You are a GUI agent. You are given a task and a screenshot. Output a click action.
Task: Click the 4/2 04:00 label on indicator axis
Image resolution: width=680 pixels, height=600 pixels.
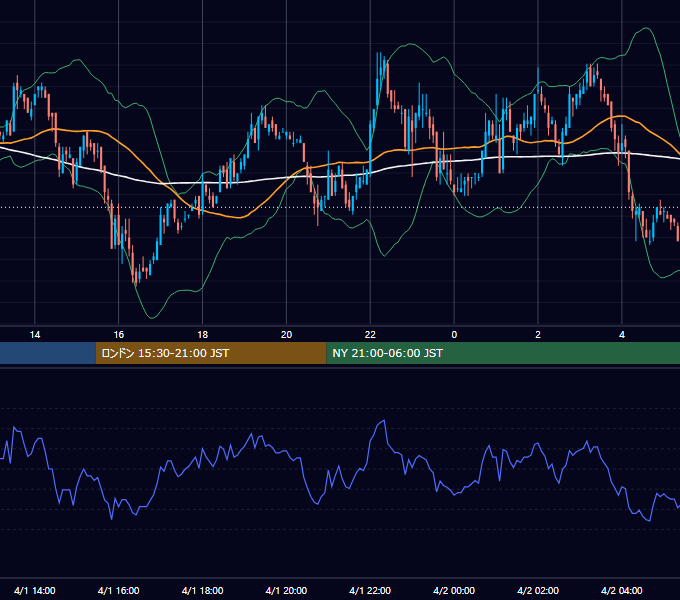point(622,590)
